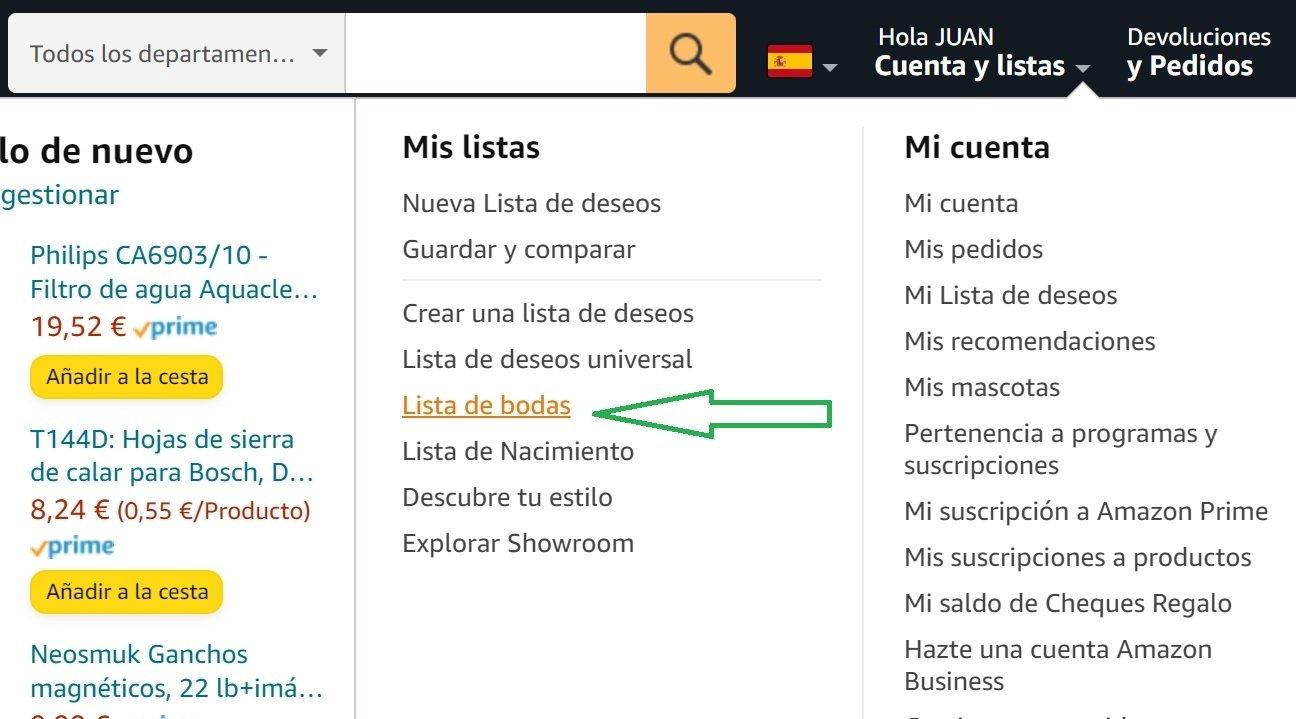The width and height of the screenshot is (1296, 719).
Task: Open Mis pedidos
Action: click(973, 249)
